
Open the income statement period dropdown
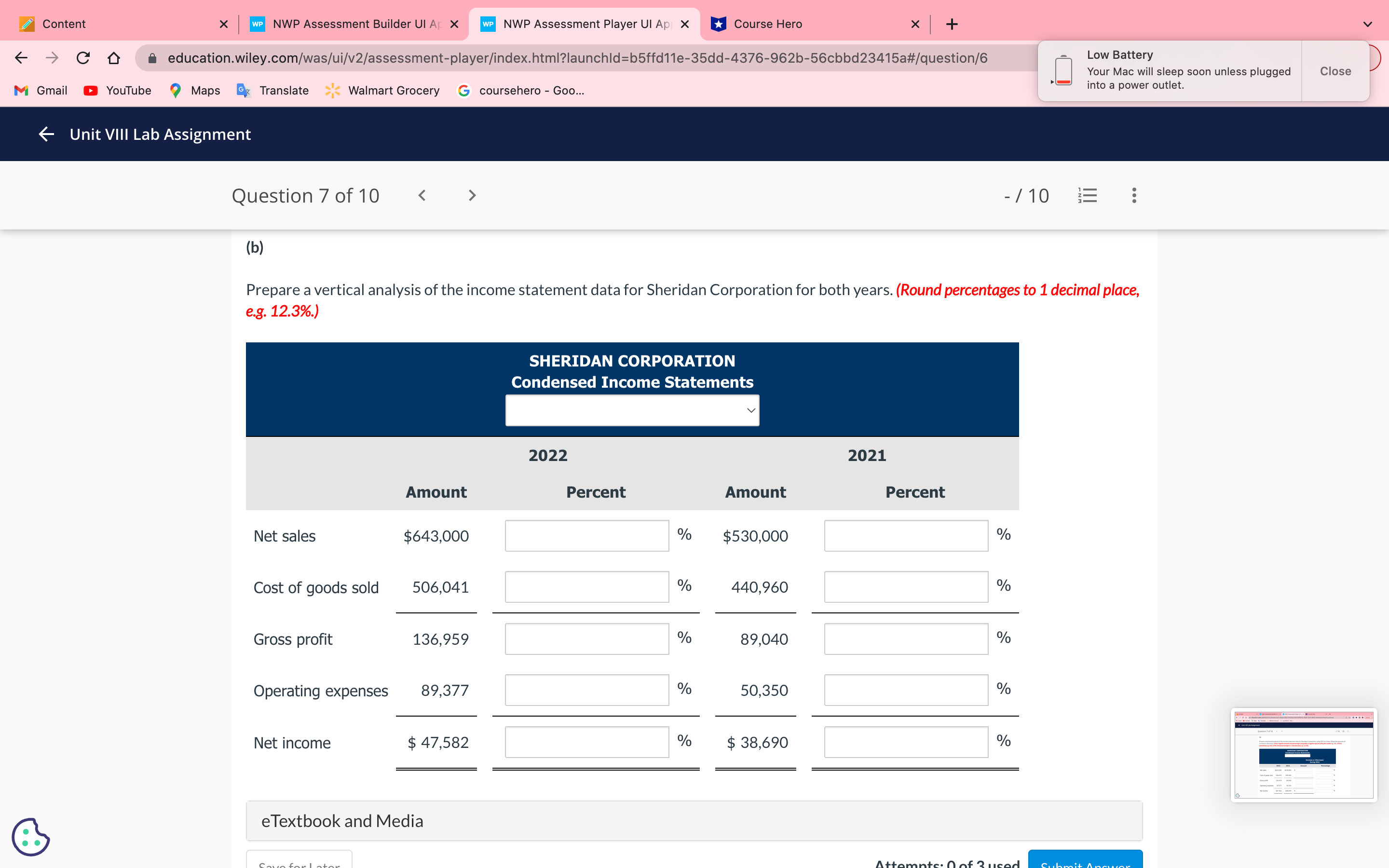coord(631,410)
